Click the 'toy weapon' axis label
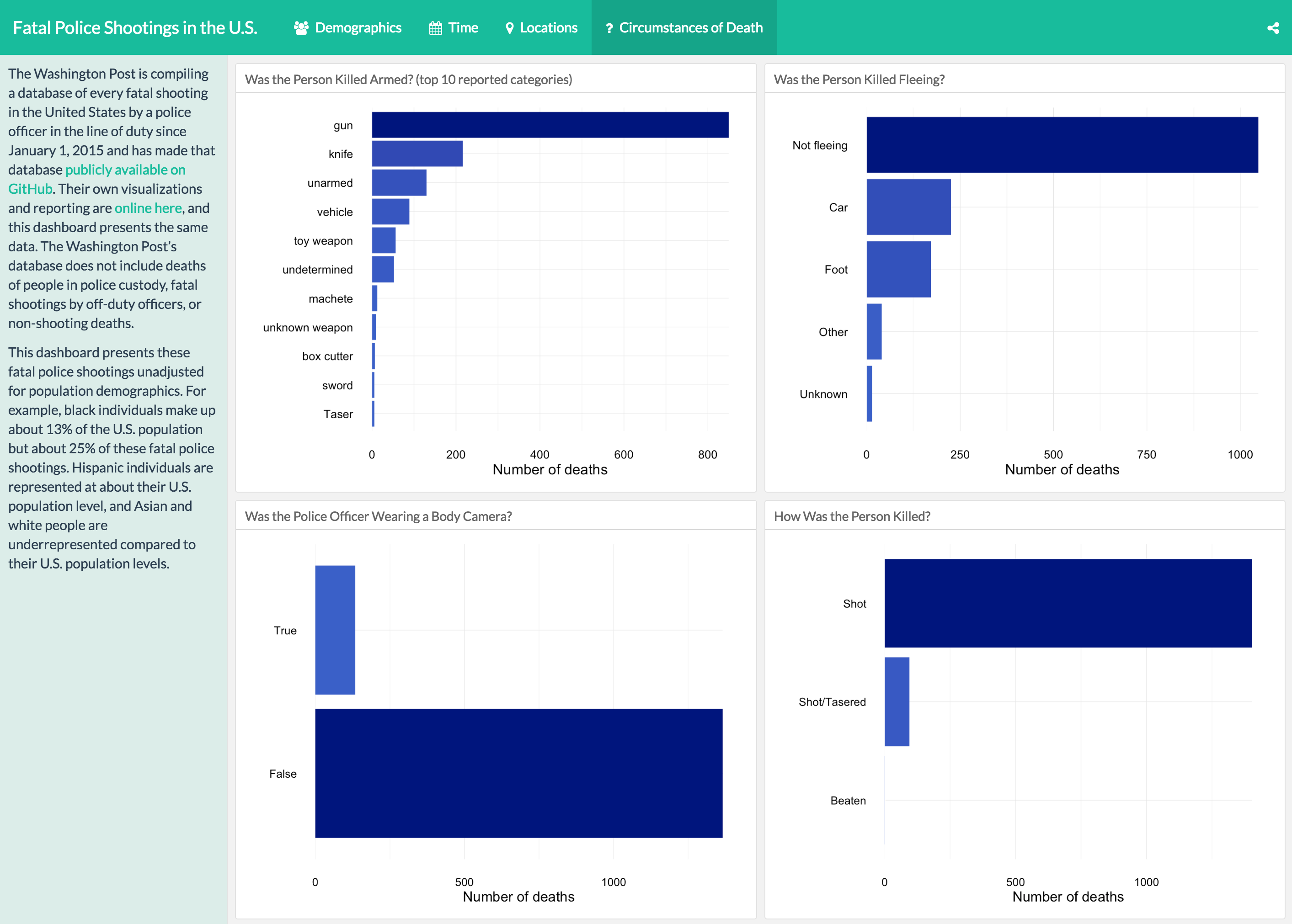This screenshot has height=924, width=1292. [x=323, y=241]
